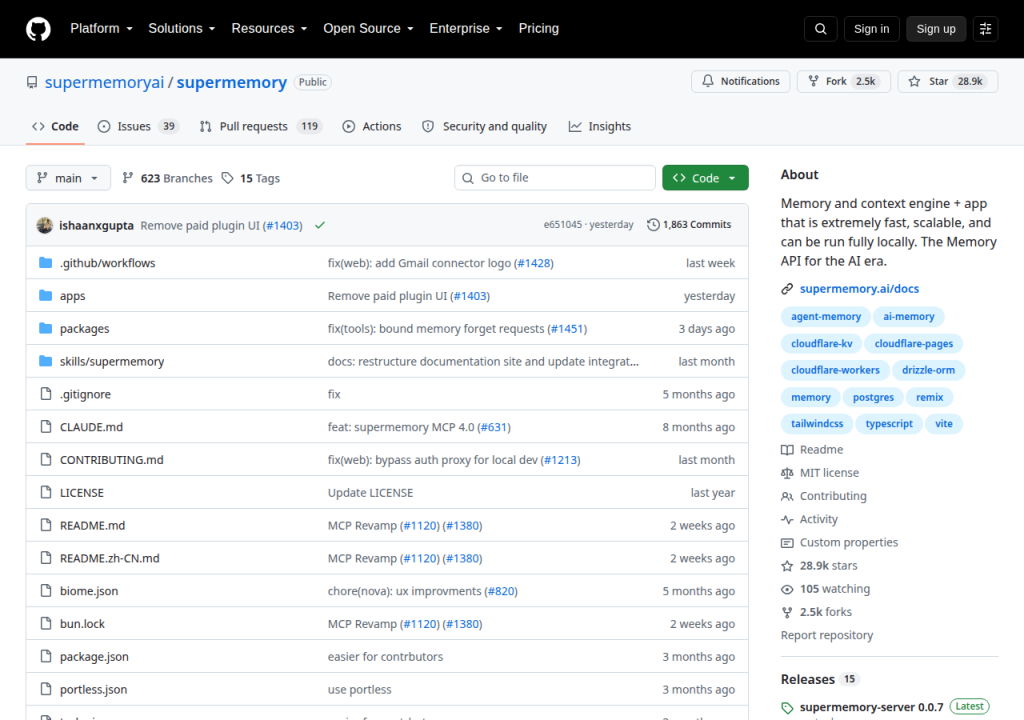The image size is (1024, 720).
Task: Open the Insights tab
Action: coord(600,127)
